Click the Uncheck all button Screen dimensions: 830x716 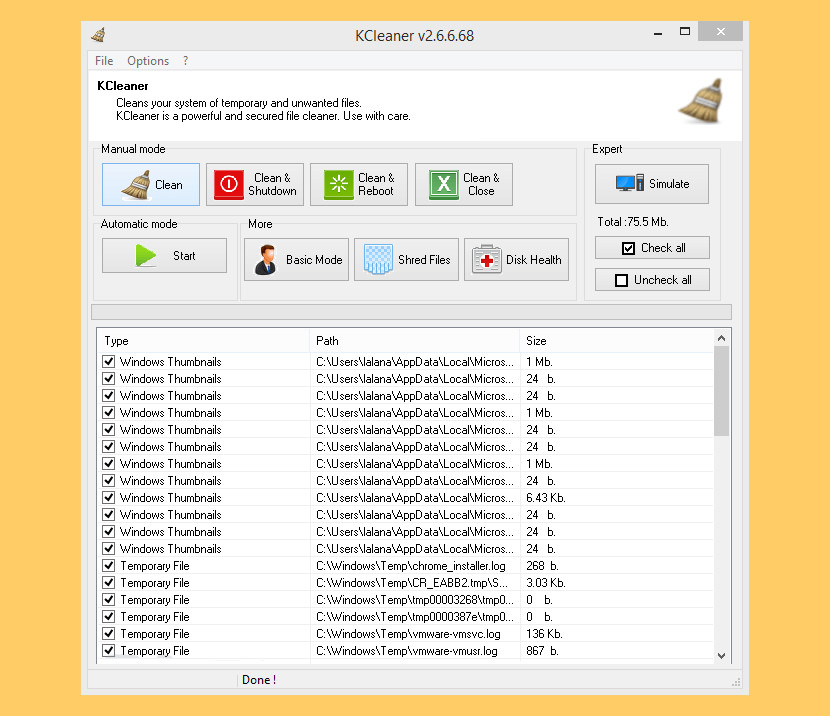pos(651,279)
